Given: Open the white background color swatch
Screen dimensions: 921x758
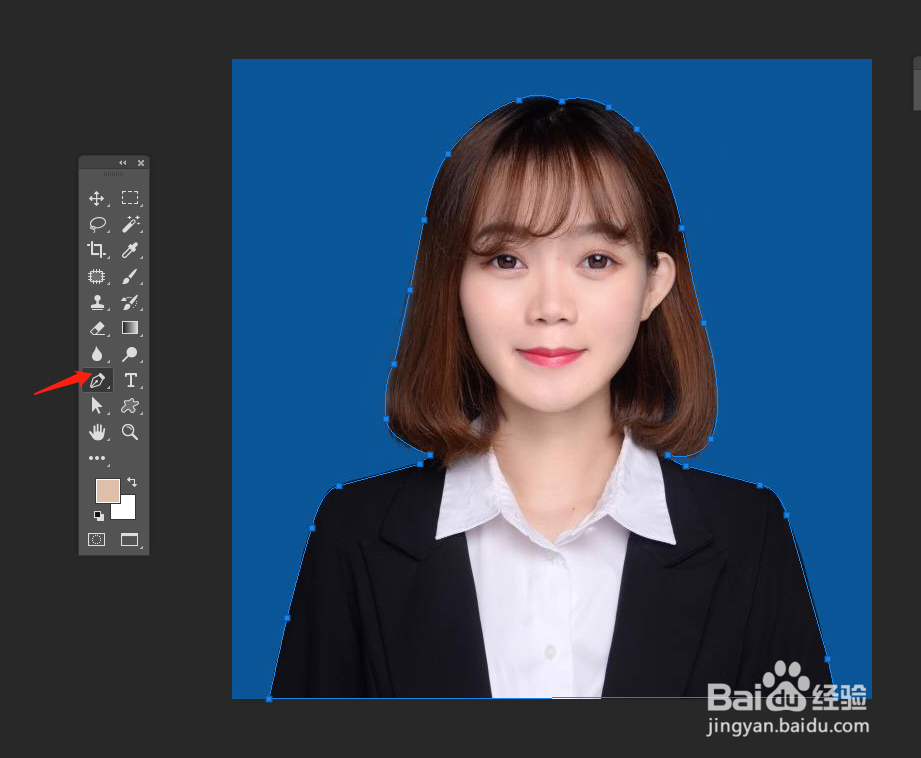Looking at the screenshot, I should [125, 509].
